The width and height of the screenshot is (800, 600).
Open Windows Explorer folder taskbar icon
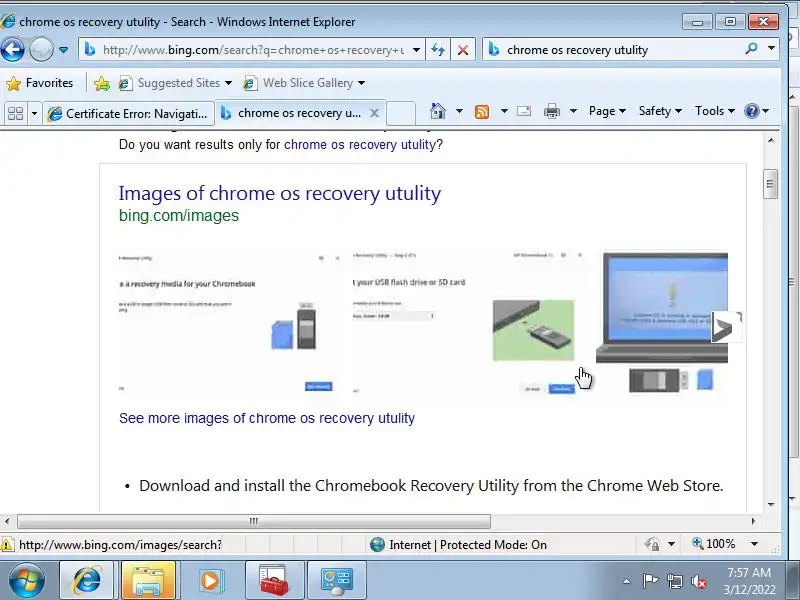(147, 580)
